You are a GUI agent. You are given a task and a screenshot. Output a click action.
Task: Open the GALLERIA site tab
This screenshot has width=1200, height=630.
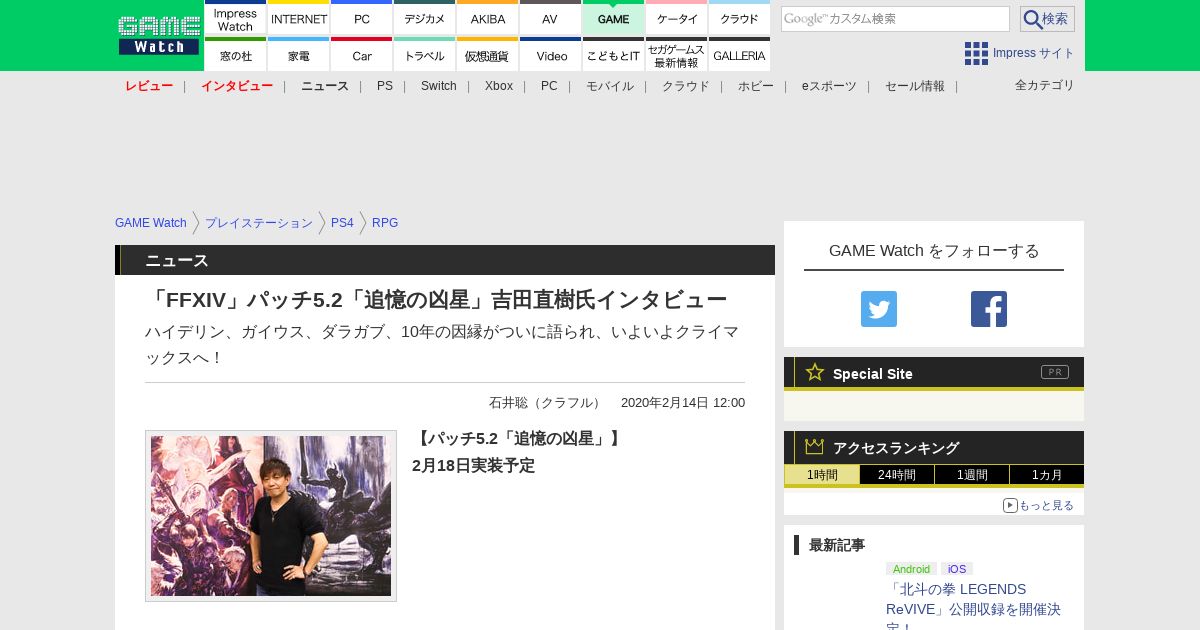click(x=739, y=54)
